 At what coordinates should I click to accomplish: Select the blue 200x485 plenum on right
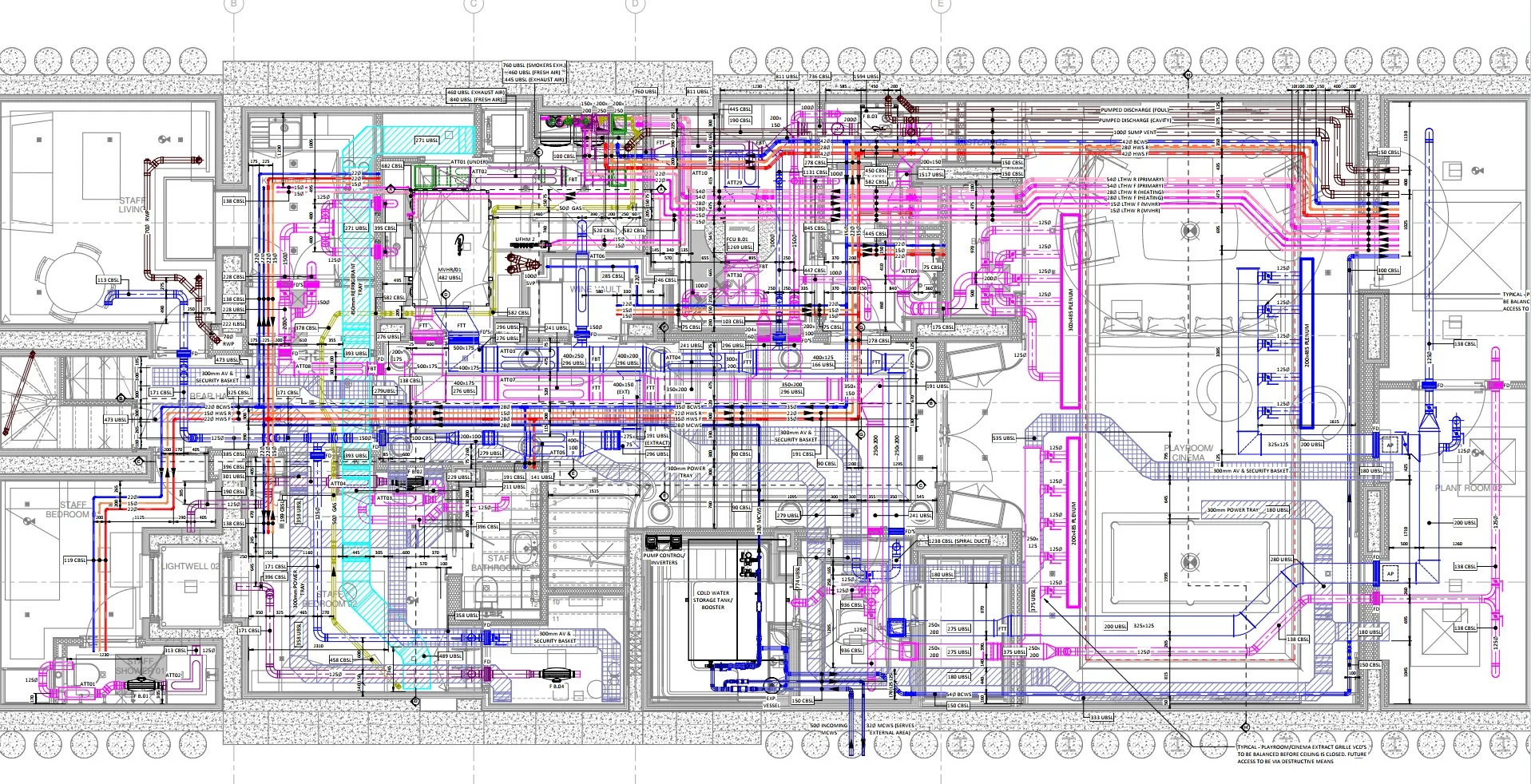click(1307, 343)
